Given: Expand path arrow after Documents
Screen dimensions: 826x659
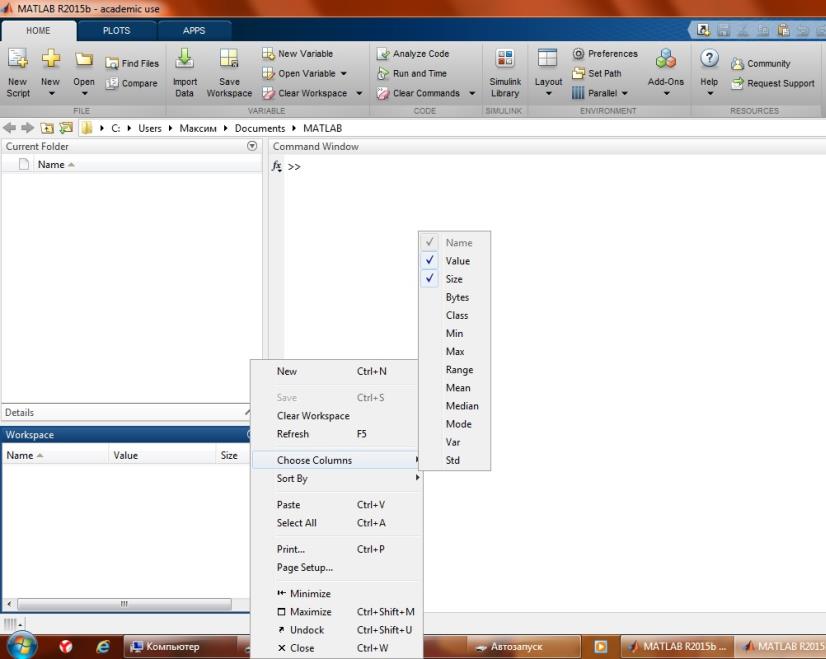Looking at the screenshot, I should pos(293,128).
